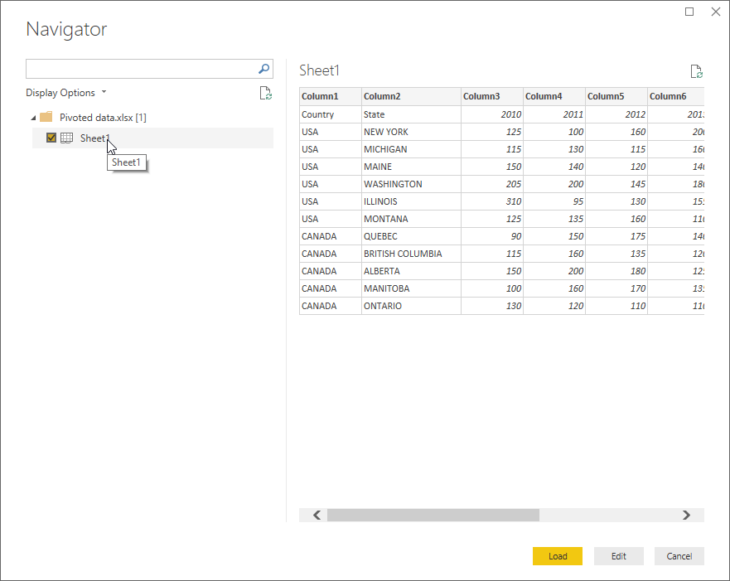730x581 pixels.
Task: Click the Column4 header
Action: pyautogui.click(x=554, y=96)
